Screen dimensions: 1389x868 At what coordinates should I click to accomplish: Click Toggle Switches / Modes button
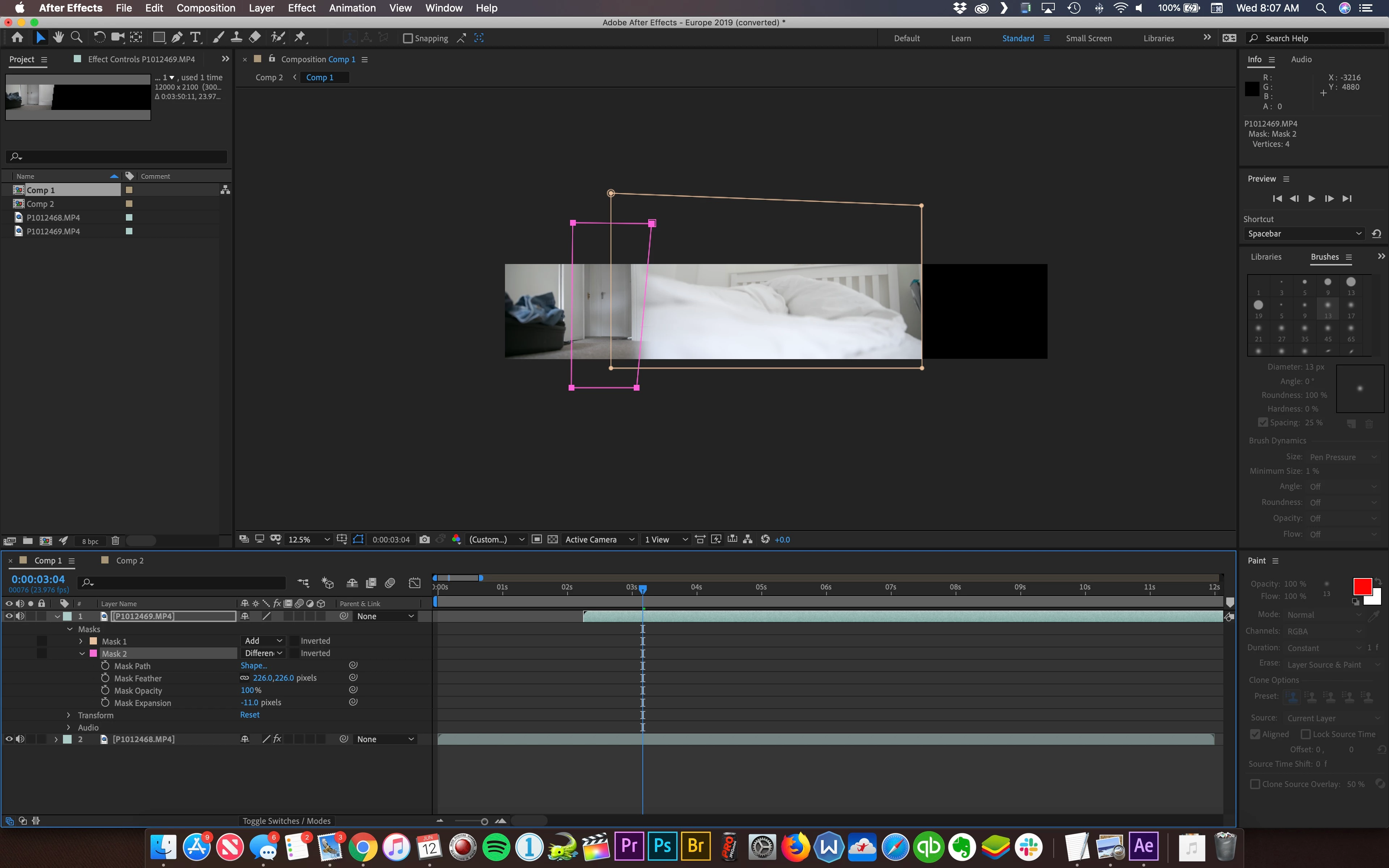coord(286,821)
